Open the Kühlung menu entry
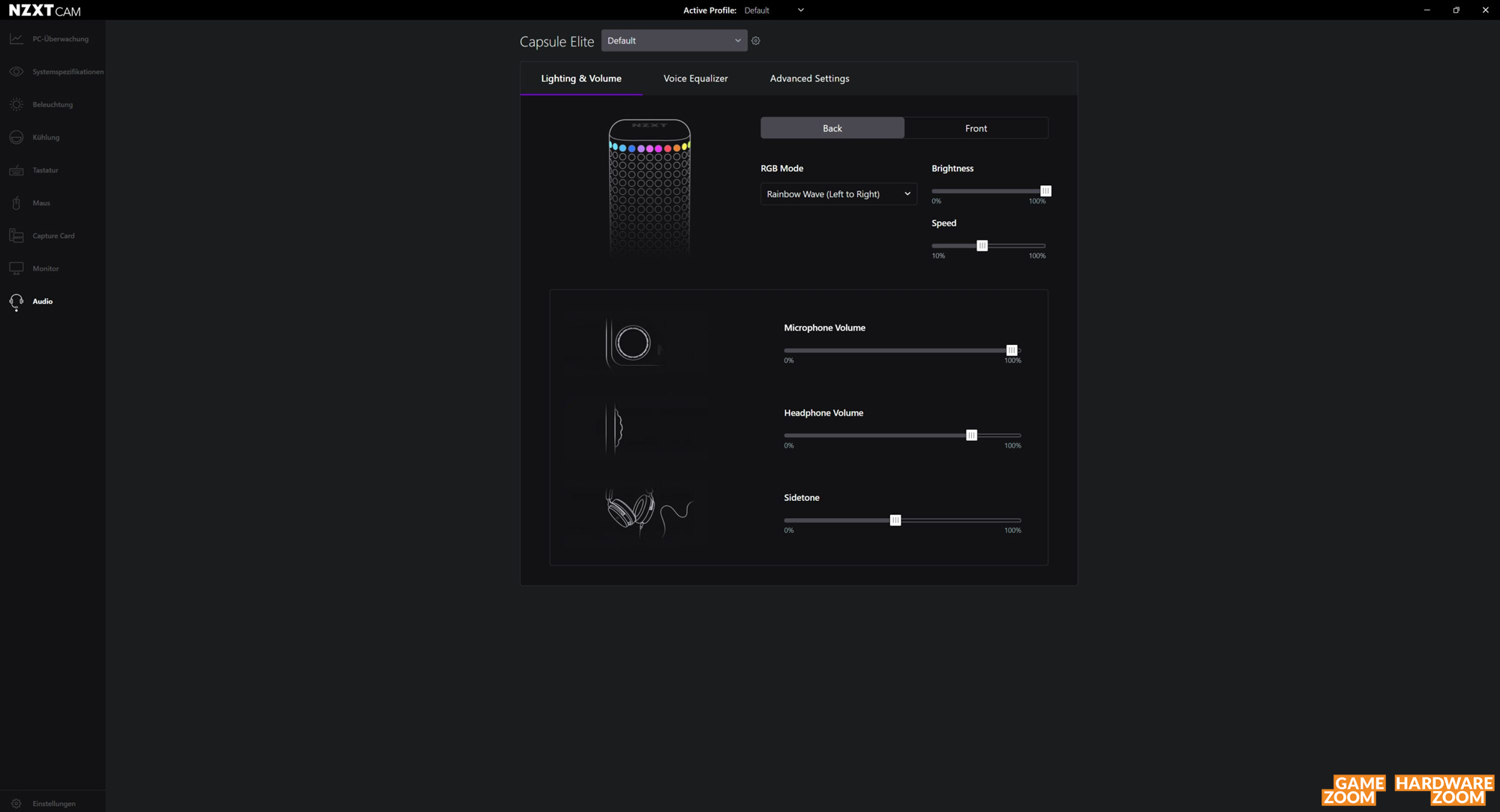 pos(46,138)
